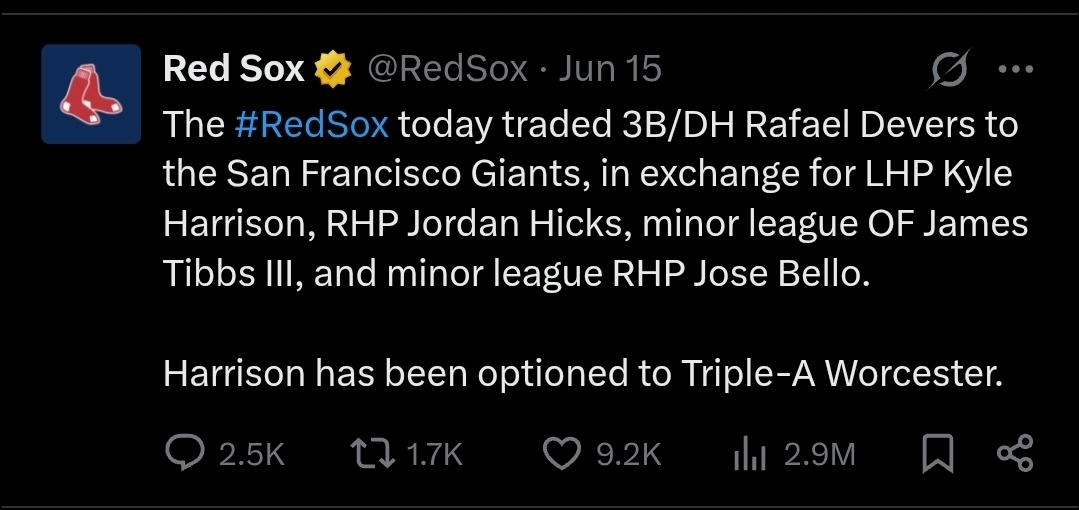Click the 1.7K reposts count
The image size is (1079, 510).
[x=435, y=455]
